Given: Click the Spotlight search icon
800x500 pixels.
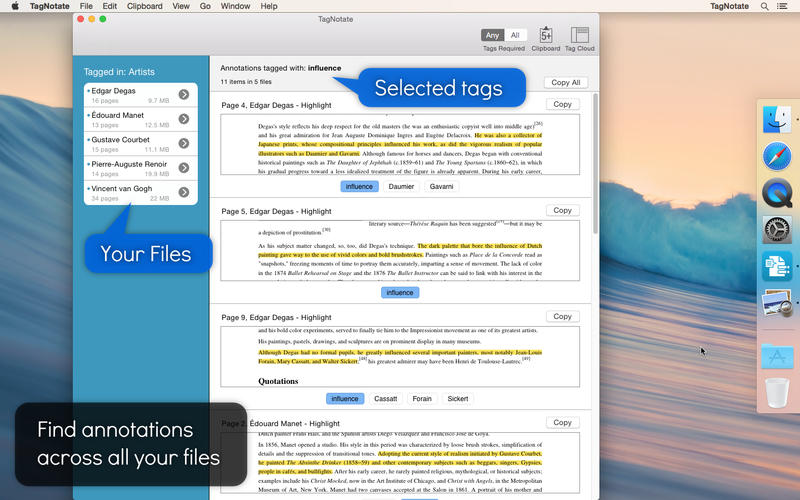Looking at the screenshot, I should 764,6.
